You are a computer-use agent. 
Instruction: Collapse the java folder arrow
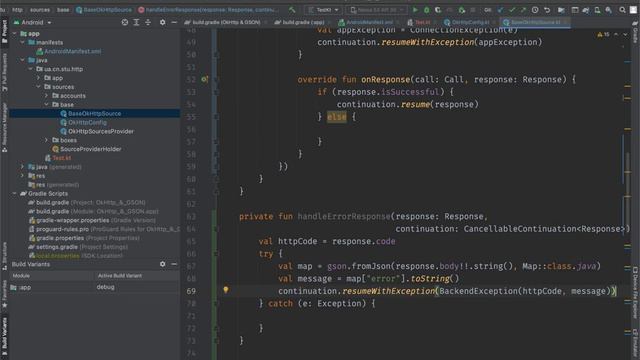point(22,60)
